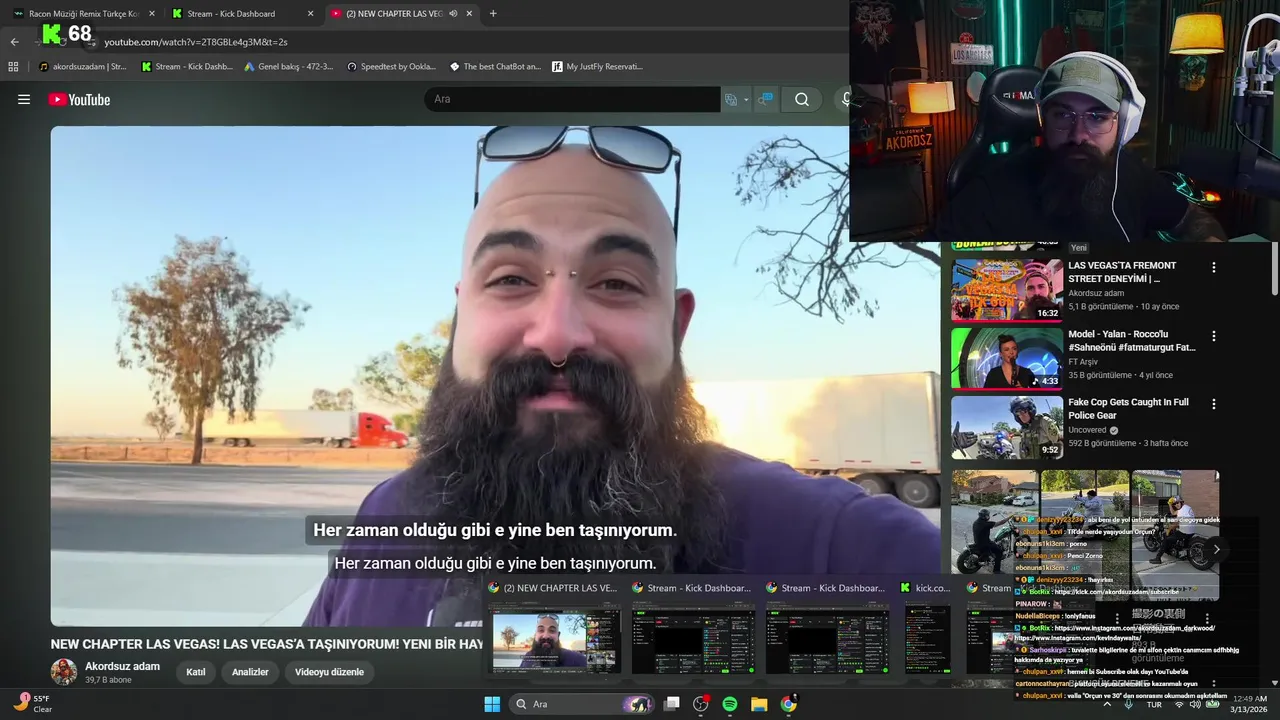
Task: Open the LAS VEGAS'TA FREMONT STREET DENEYİMİ title
Action: pos(1121,272)
